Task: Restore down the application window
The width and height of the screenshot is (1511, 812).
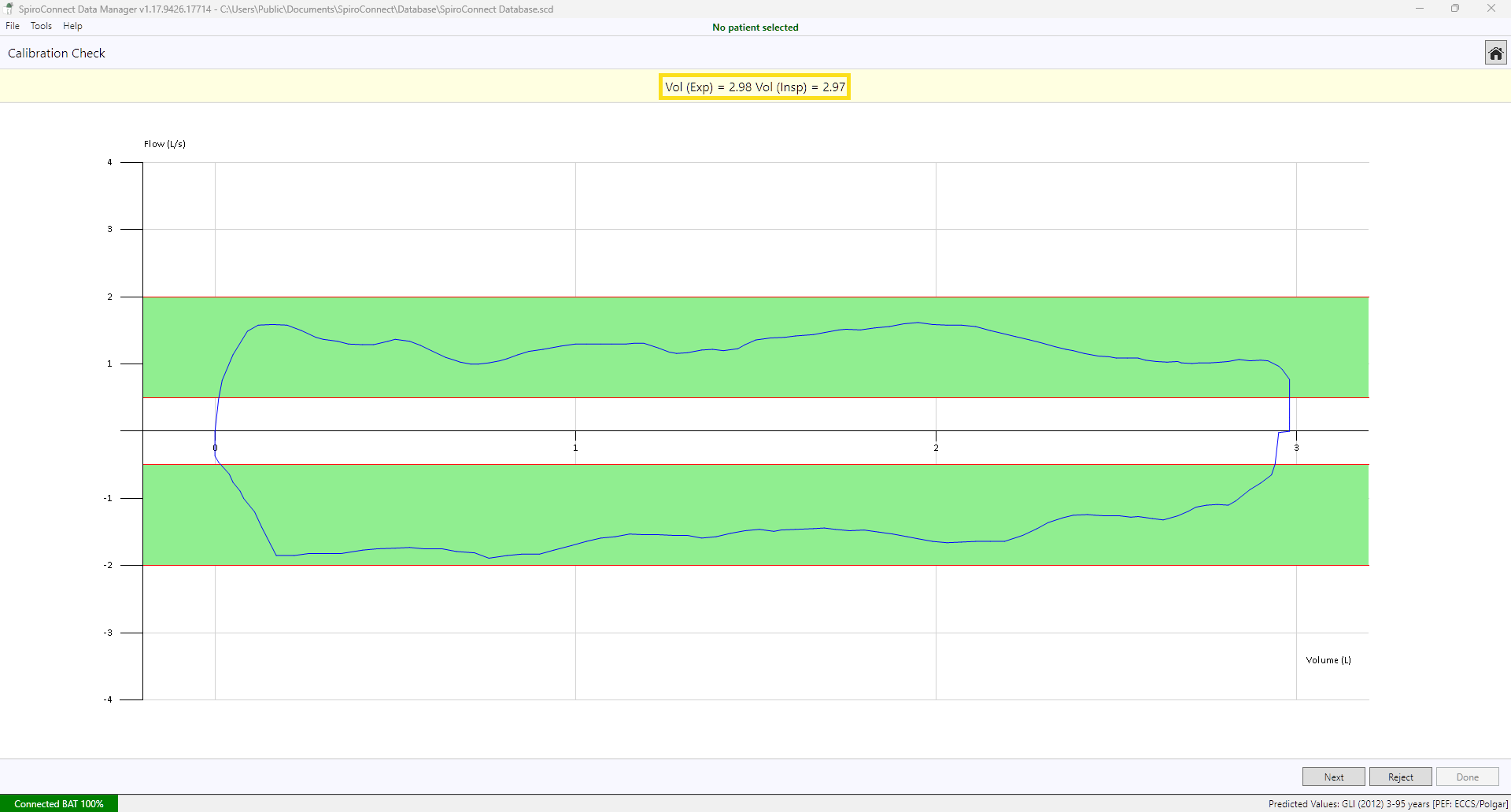Action: [1455, 9]
